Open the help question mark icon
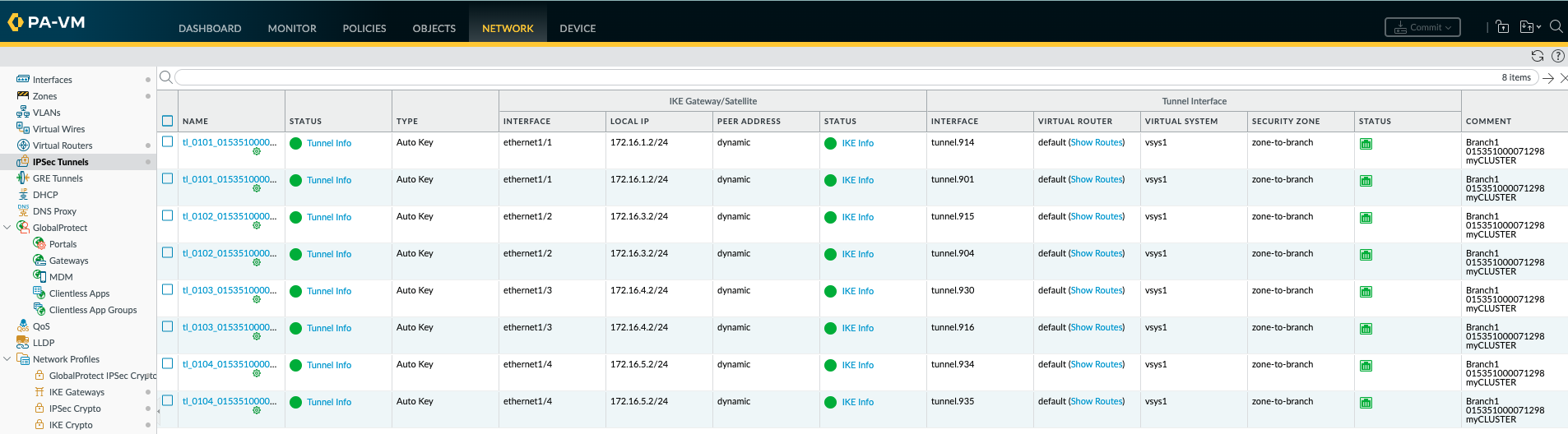This screenshot has height=434, width=1568. tap(1557, 56)
